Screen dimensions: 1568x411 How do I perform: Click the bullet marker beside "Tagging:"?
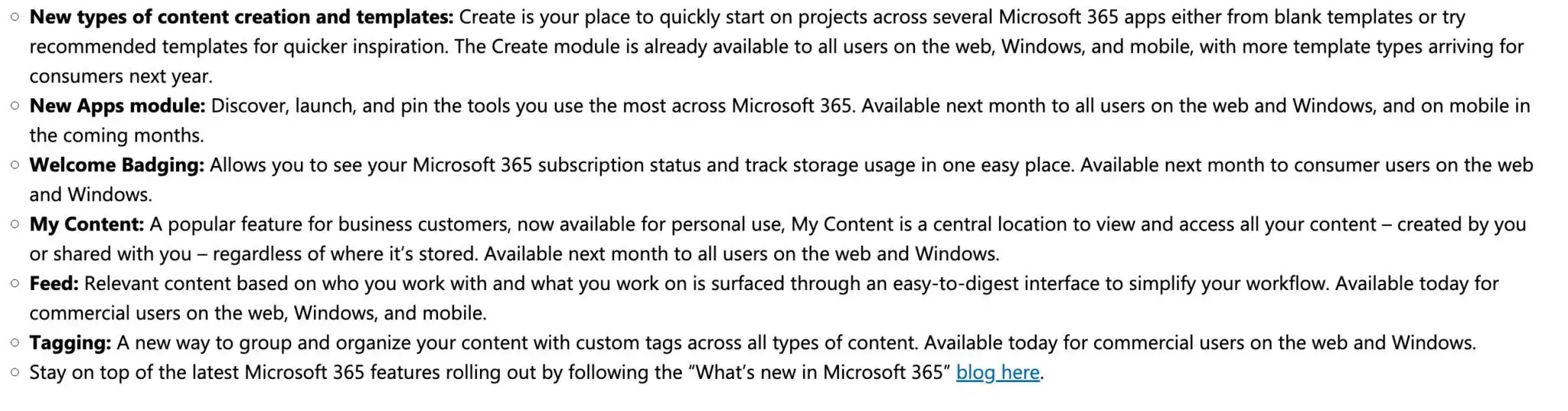[15, 343]
